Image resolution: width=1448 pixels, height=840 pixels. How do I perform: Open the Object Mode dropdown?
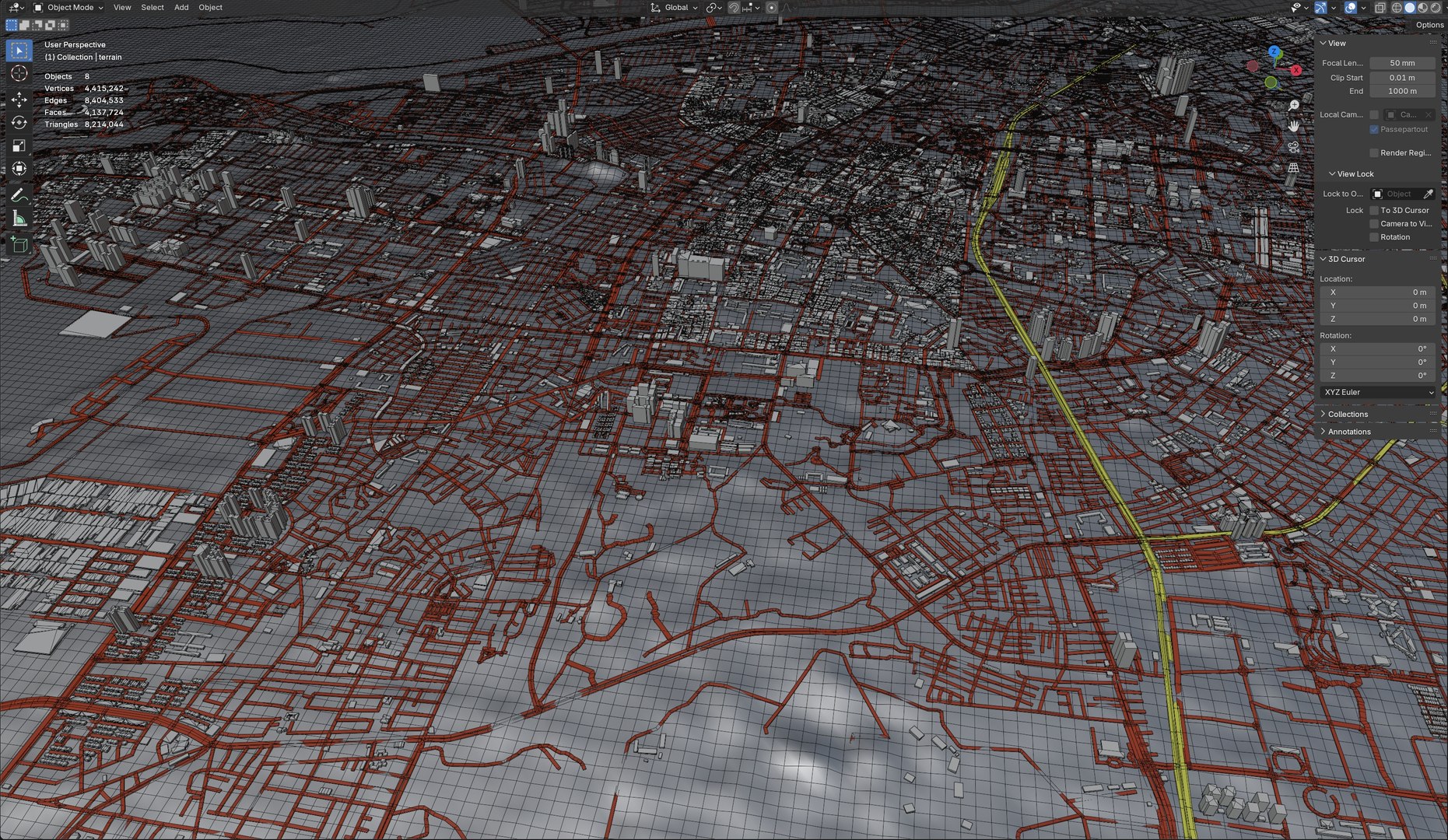(68, 8)
